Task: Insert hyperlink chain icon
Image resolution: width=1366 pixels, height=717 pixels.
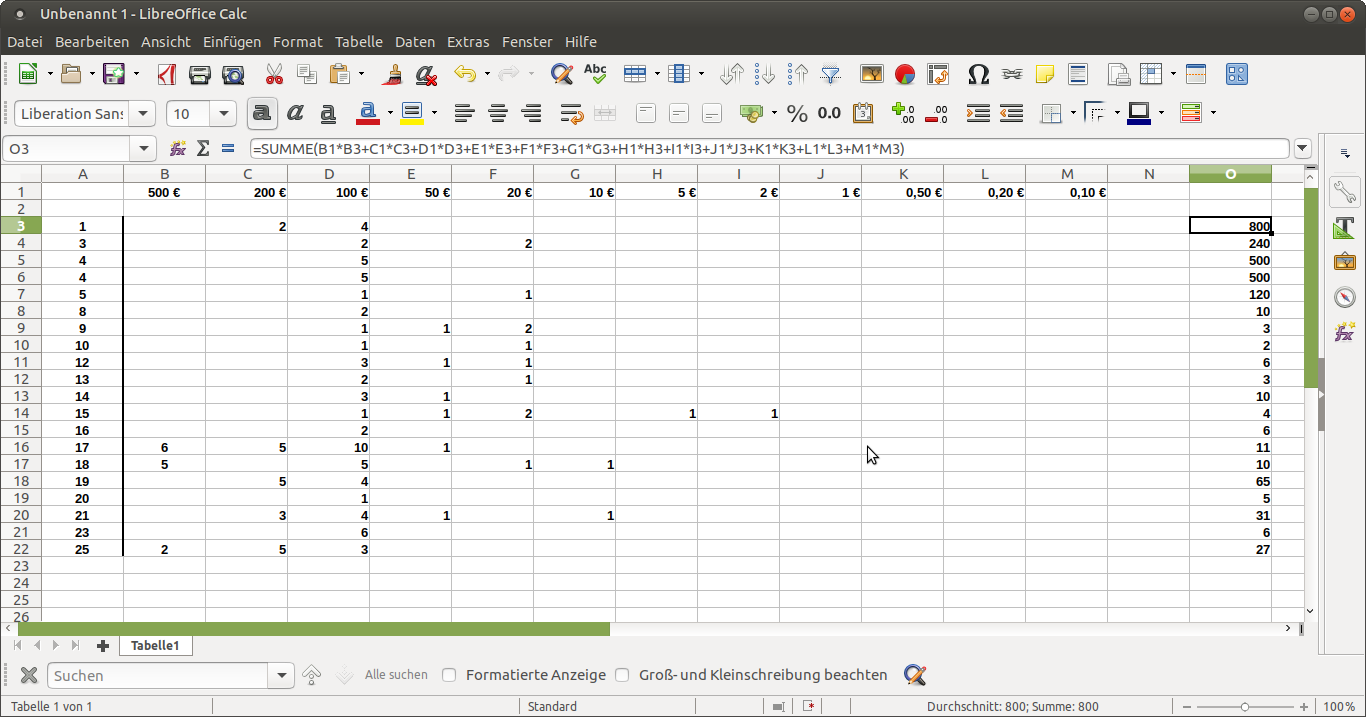Action: pos(1012,74)
